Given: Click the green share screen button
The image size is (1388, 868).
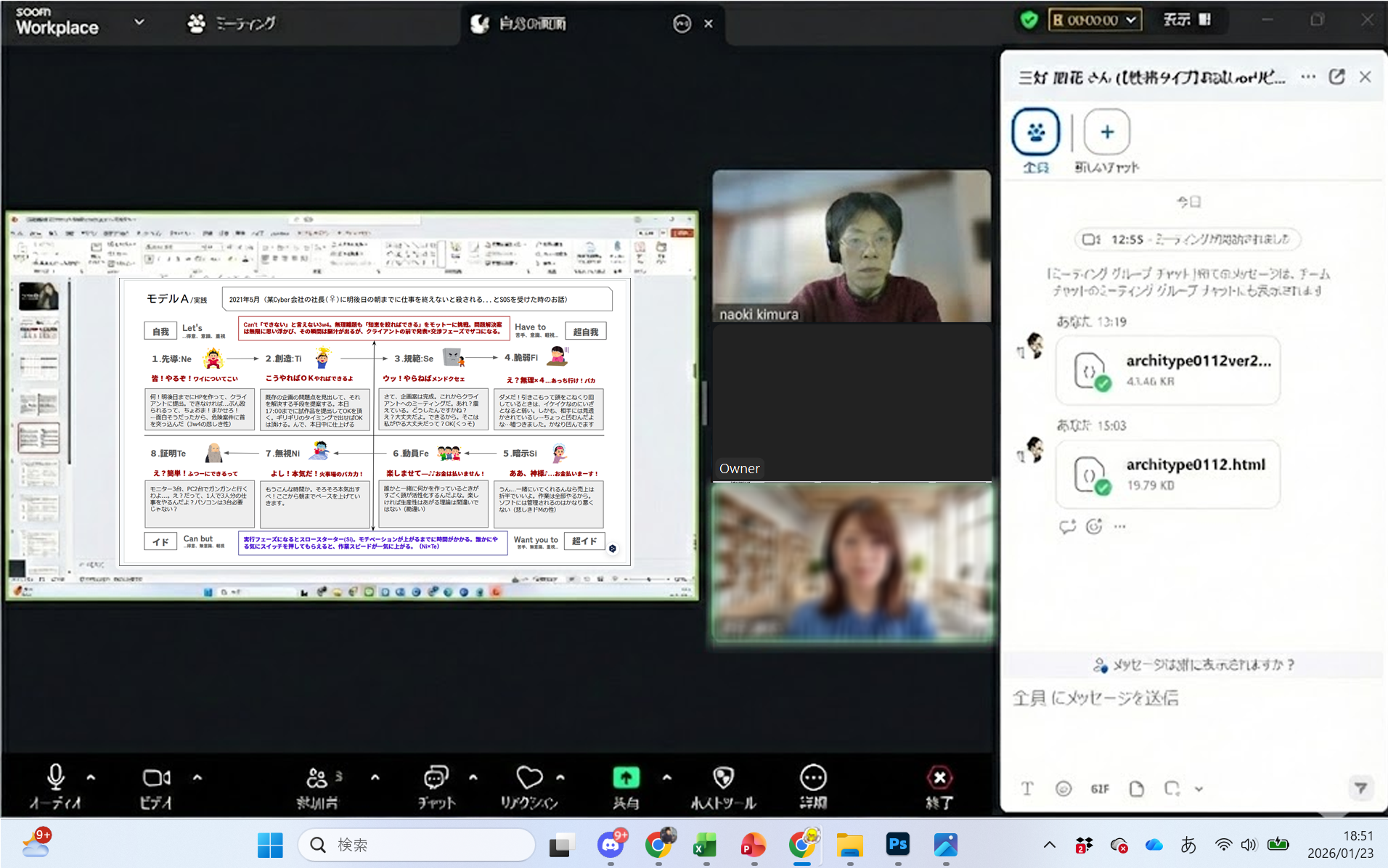Looking at the screenshot, I should tap(626, 778).
